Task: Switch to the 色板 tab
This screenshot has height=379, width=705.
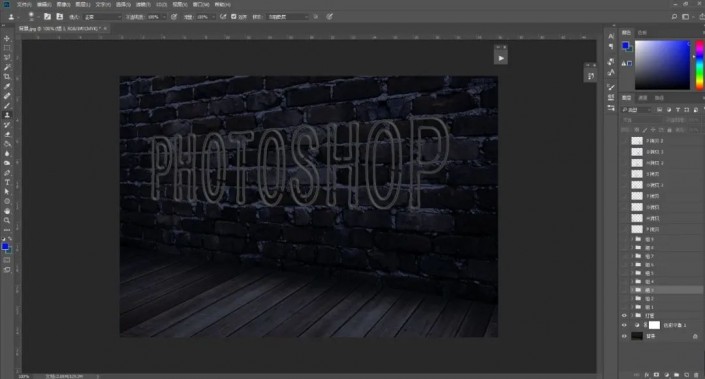Action: (642, 33)
